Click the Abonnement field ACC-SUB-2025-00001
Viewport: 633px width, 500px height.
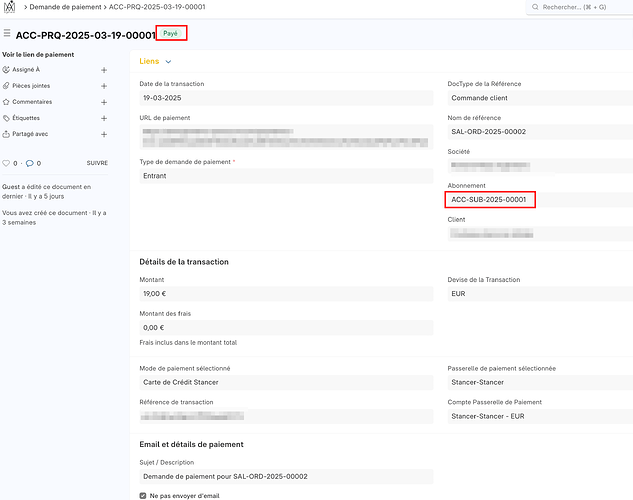tap(489, 200)
